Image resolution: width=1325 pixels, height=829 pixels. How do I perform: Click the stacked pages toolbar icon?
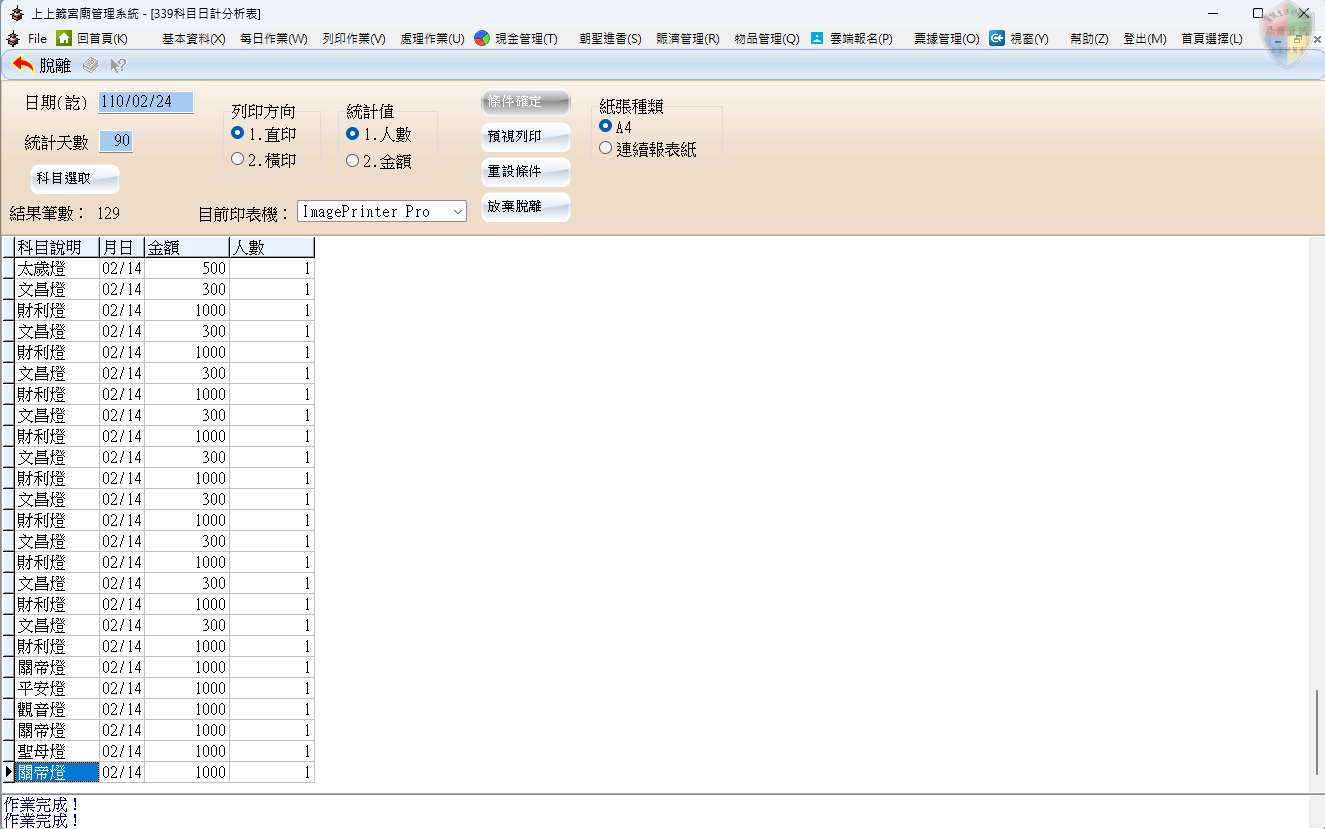[x=91, y=65]
